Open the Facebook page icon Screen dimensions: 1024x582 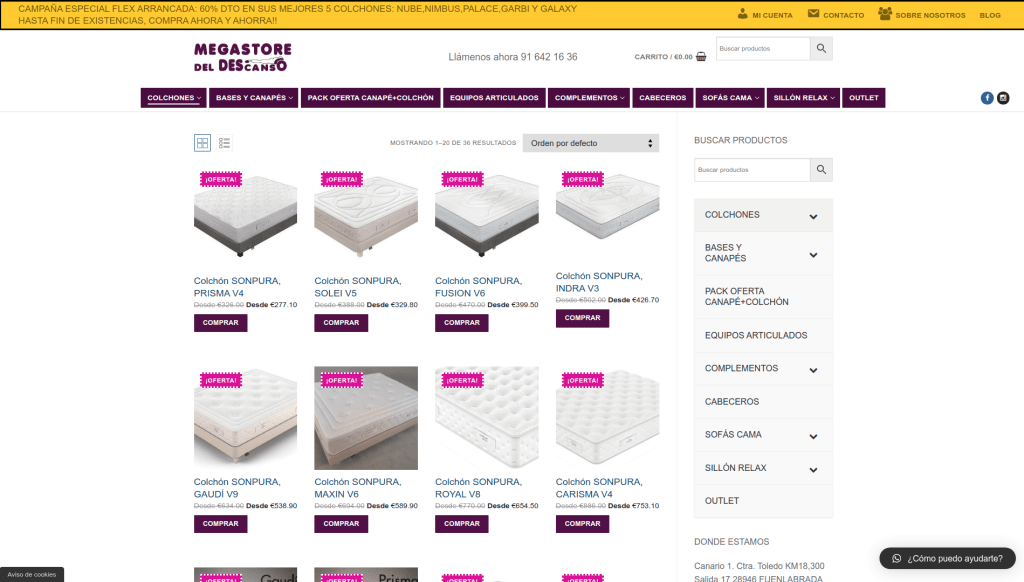point(987,98)
